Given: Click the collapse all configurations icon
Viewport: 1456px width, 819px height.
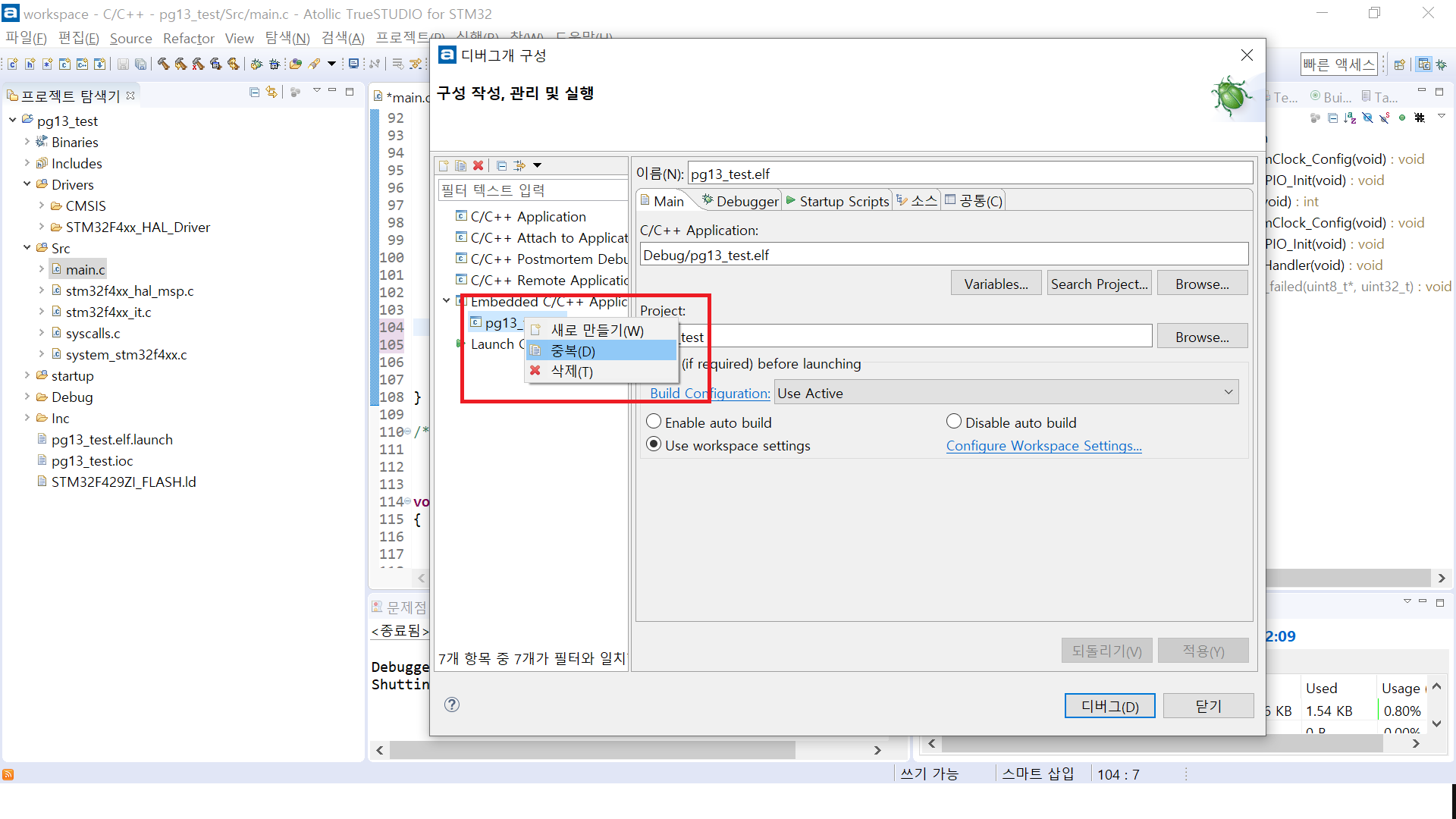Looking at the screenshot, I should pos(501,165).
